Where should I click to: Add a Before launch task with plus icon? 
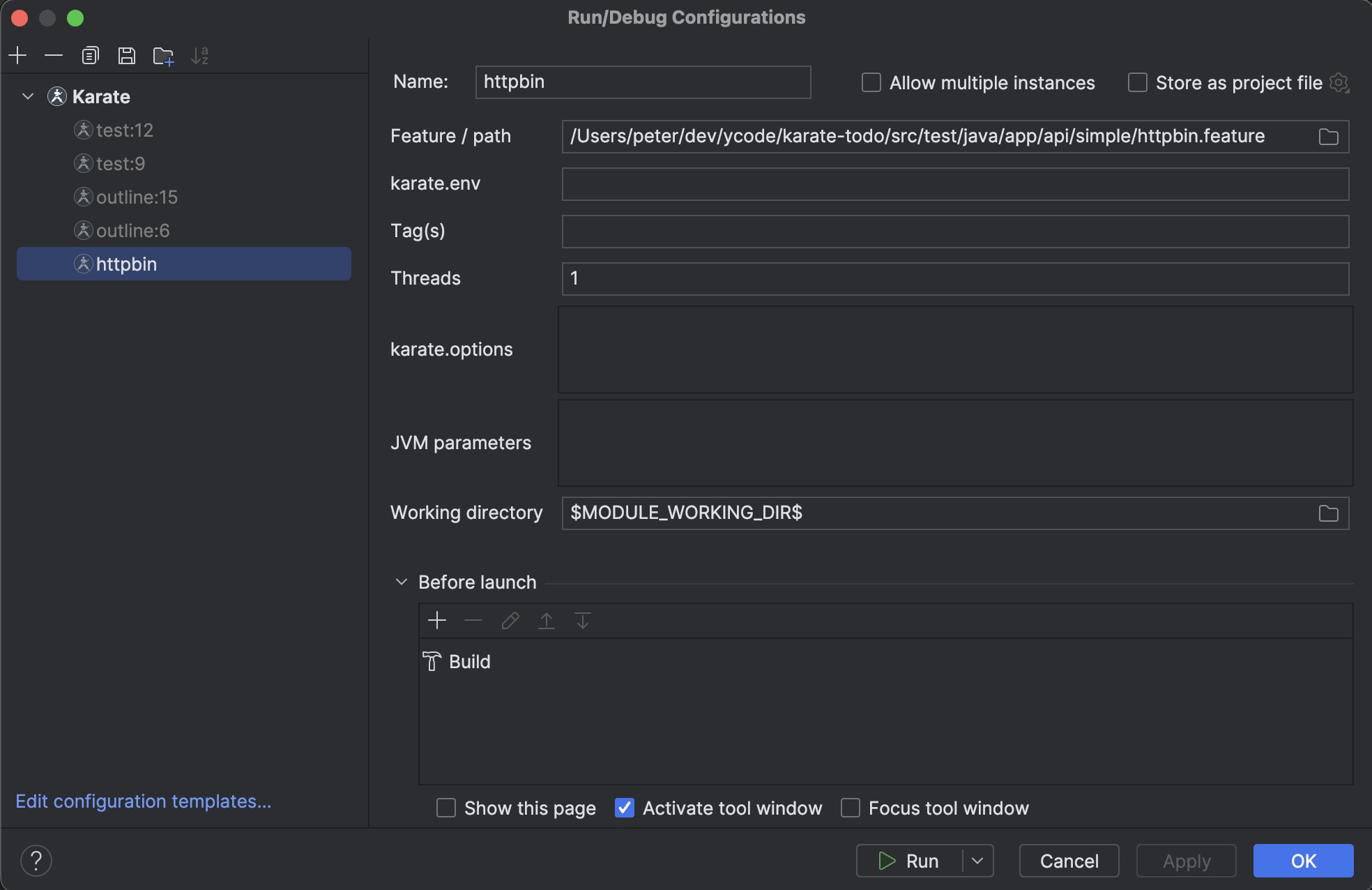[x=437, y=620]
